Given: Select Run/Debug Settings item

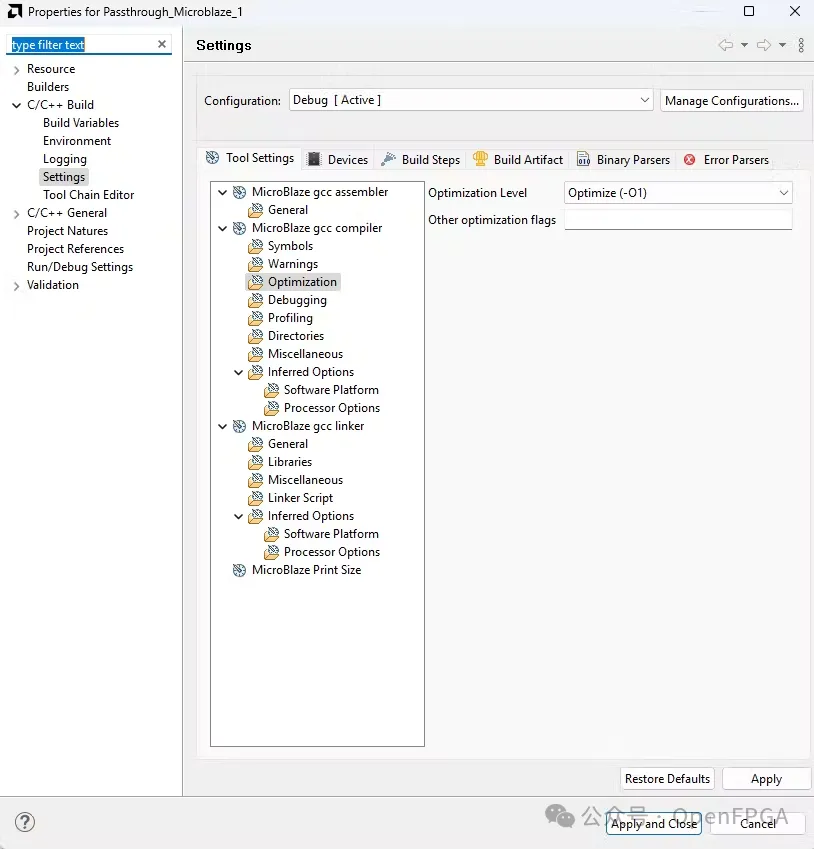Looking at the screenshot, I should coord(80,267).
